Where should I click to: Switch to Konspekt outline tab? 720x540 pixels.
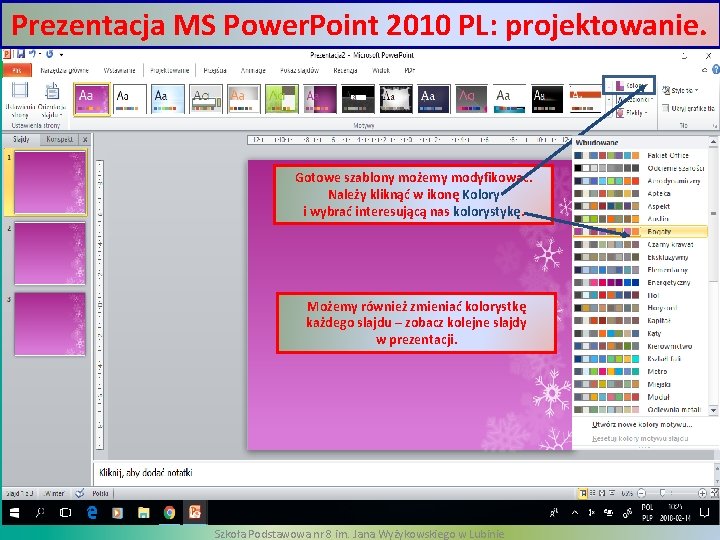pos(59,139)
